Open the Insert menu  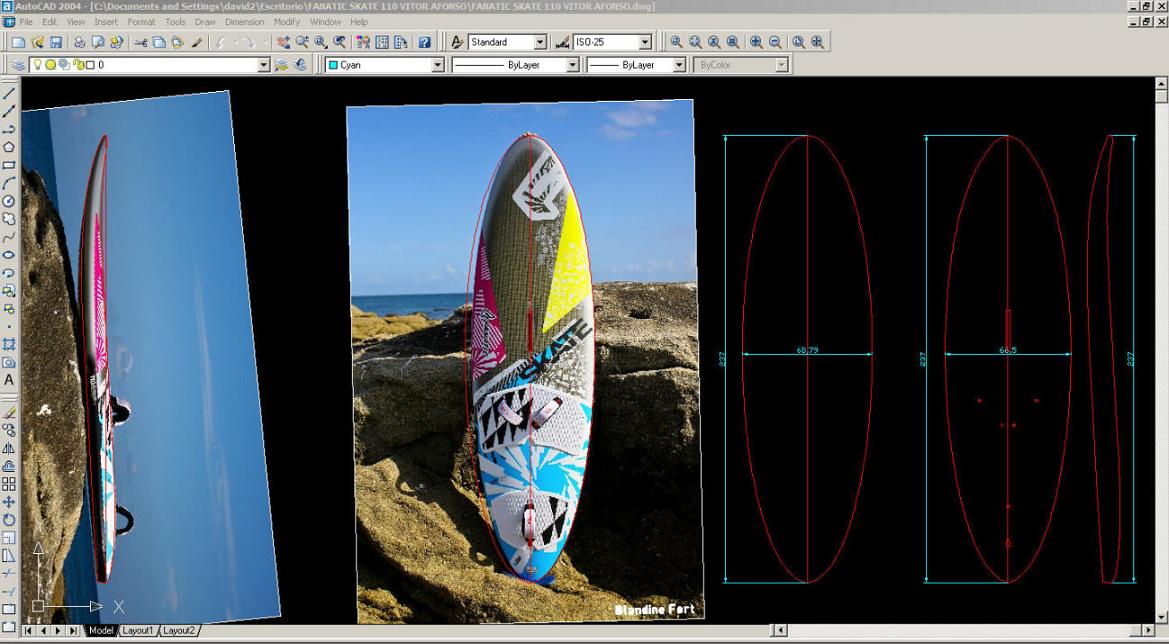click(x=106, y=22)
